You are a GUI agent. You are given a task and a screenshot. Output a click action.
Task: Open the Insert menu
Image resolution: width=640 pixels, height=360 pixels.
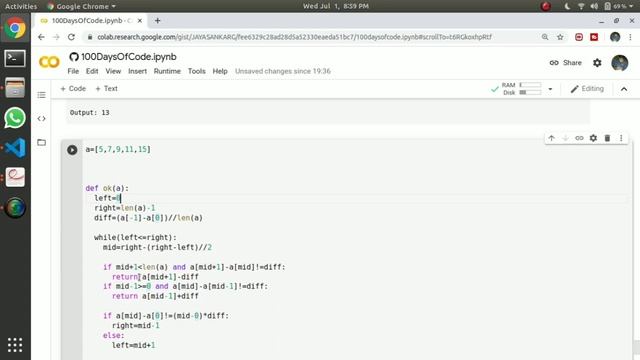pos(138,71)
